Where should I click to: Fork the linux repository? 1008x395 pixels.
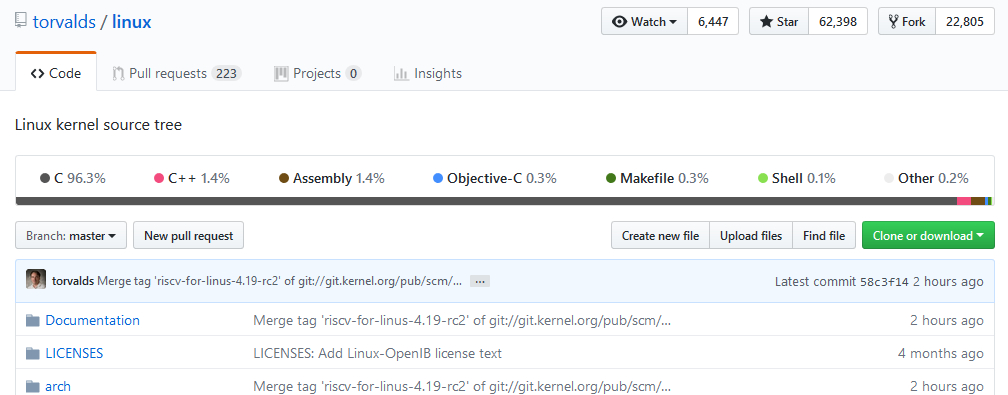(906, 21)
